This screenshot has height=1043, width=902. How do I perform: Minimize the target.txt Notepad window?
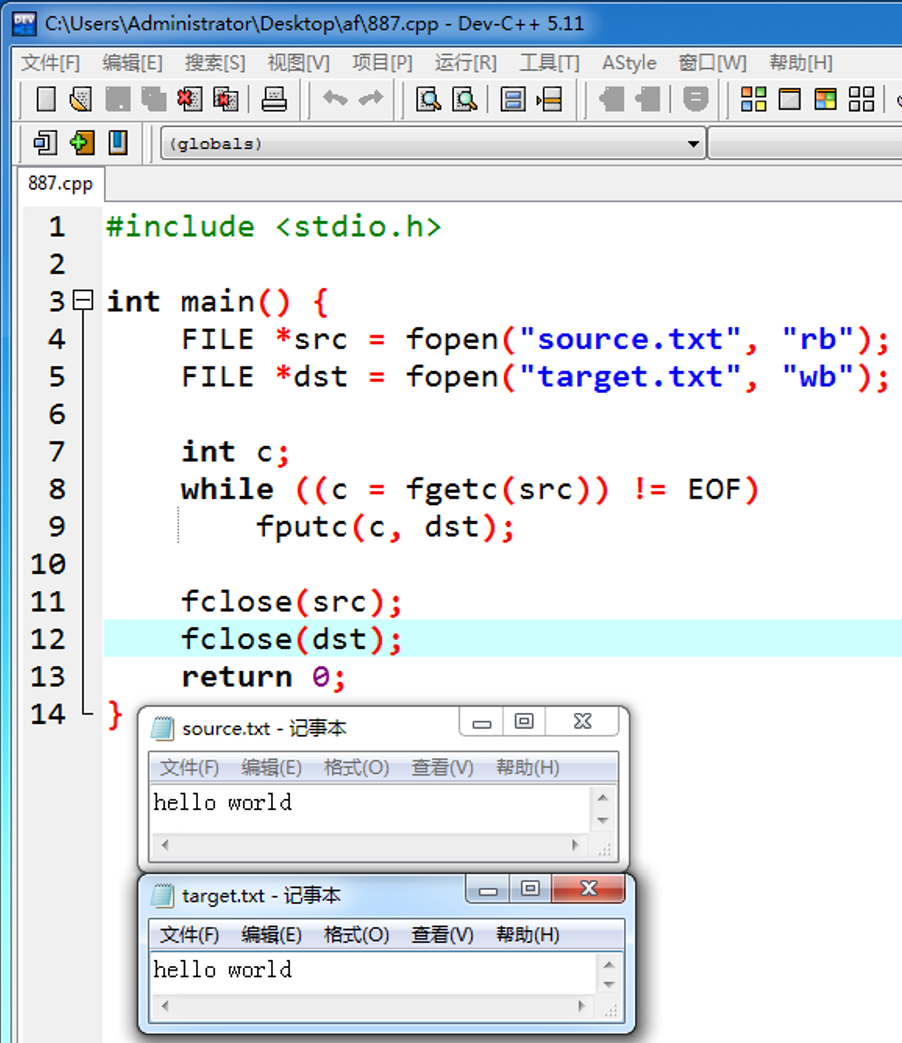coord(488,890)
